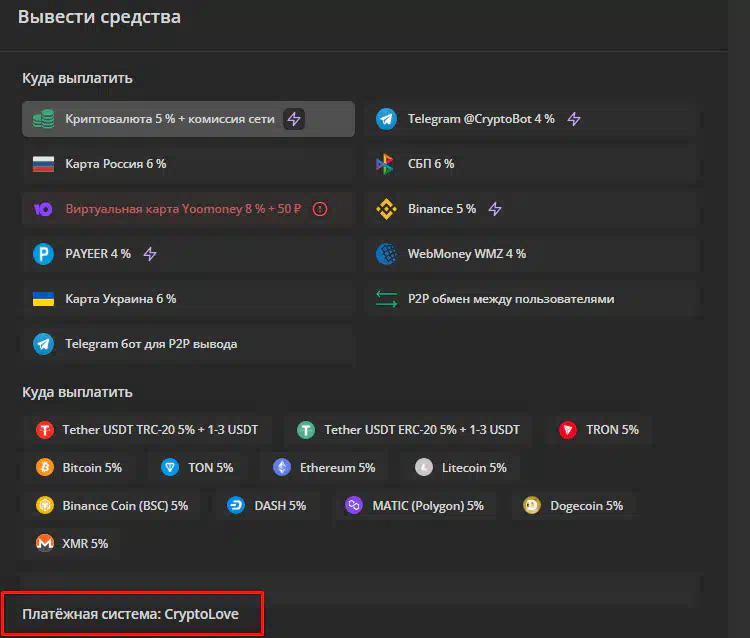The height and width of the screenshot is (638, 750).
Task: Choose Litecoin 5% currency
Action: (x=461, y=467)
